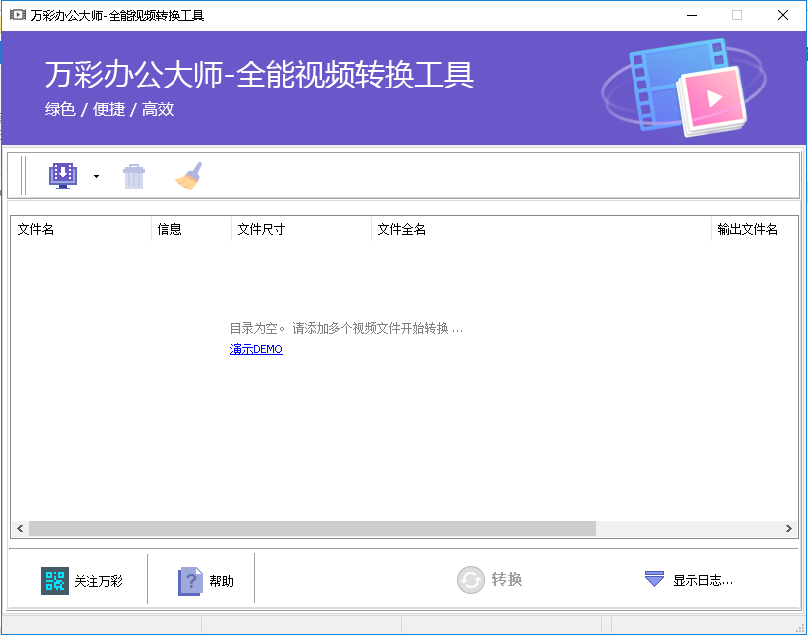Open the dropdown arrow next to add files icon
Viewport: 808px width, 635px height.
click(96, 175)
